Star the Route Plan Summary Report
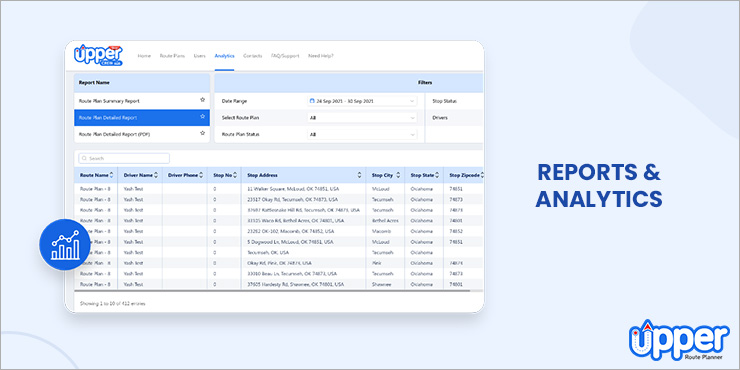 coord(202,100)
